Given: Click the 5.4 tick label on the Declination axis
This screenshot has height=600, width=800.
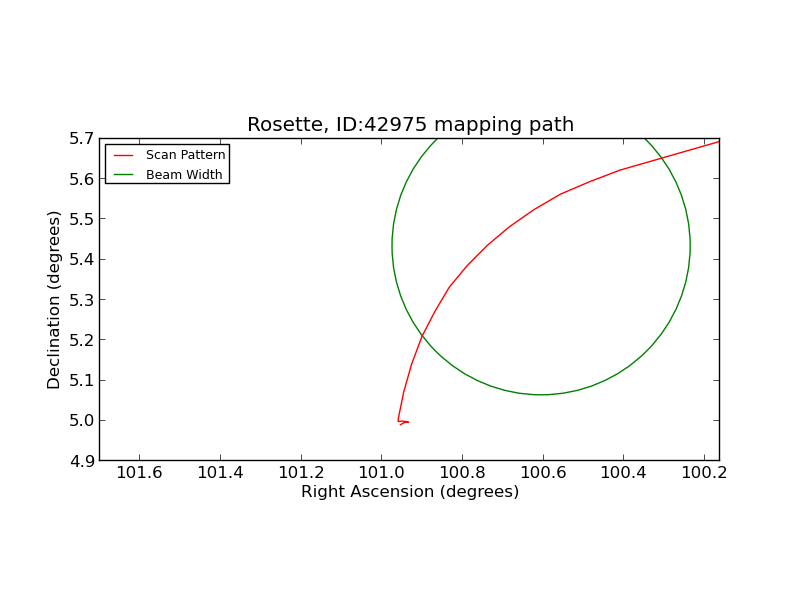Looking at the screenshot, I should [82, 260].
